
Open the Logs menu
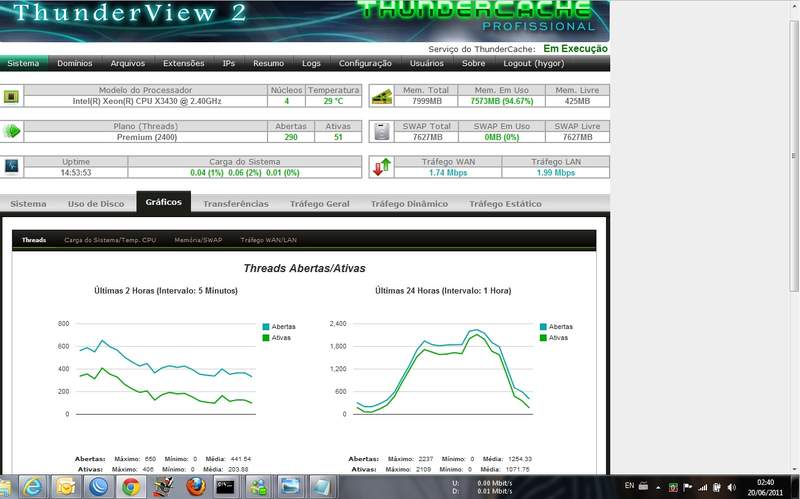[311, 63]
